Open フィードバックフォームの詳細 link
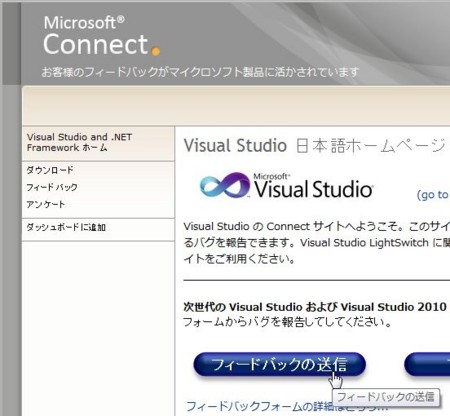 point(287,406)
